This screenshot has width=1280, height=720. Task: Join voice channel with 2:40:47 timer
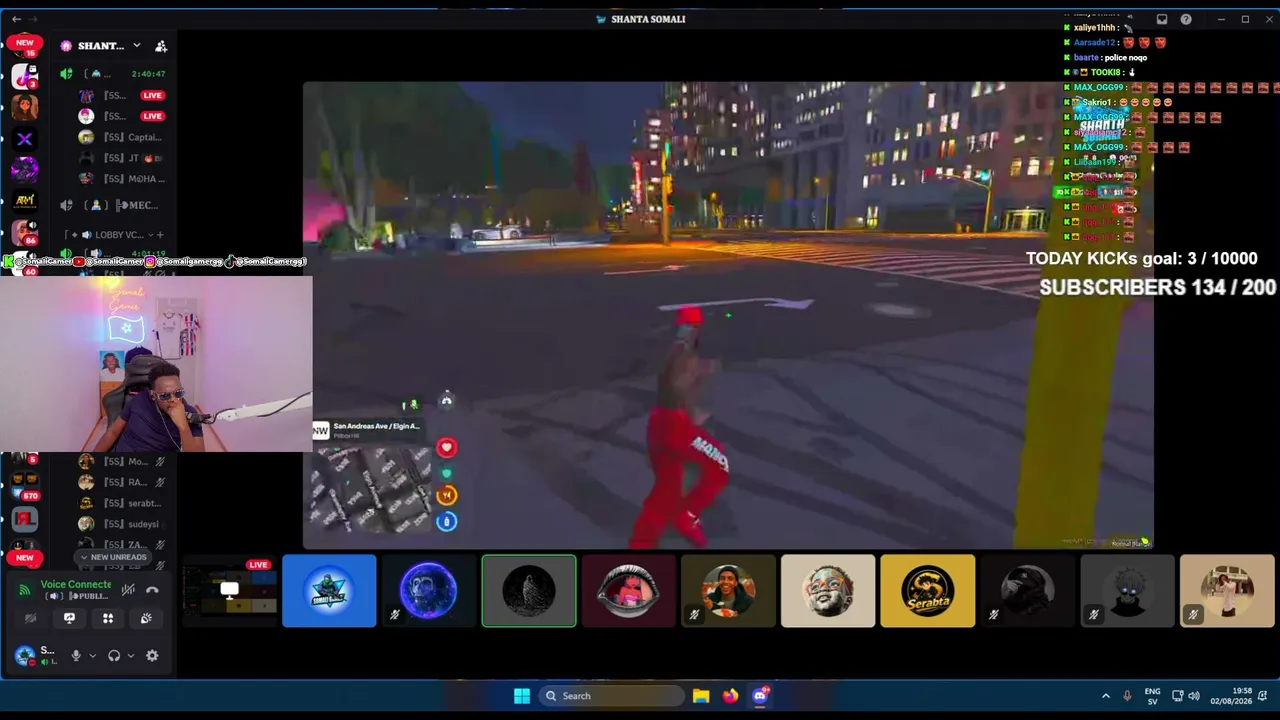tap(112, 74)
